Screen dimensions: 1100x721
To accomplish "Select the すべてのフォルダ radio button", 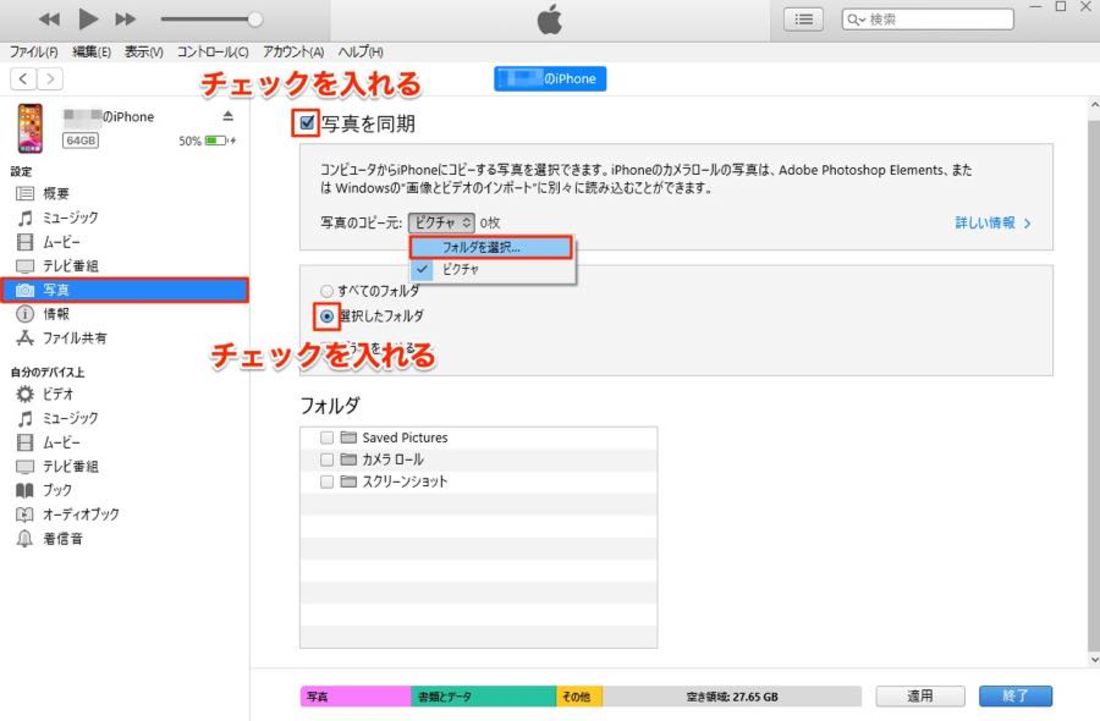I will pyautogui.click(x=327, y=290).
